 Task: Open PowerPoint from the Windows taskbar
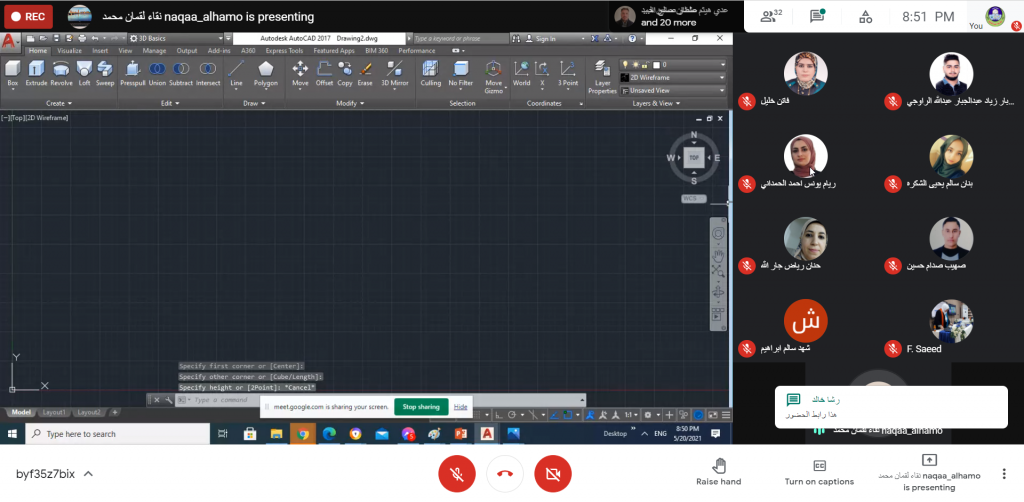coord(460,434)
